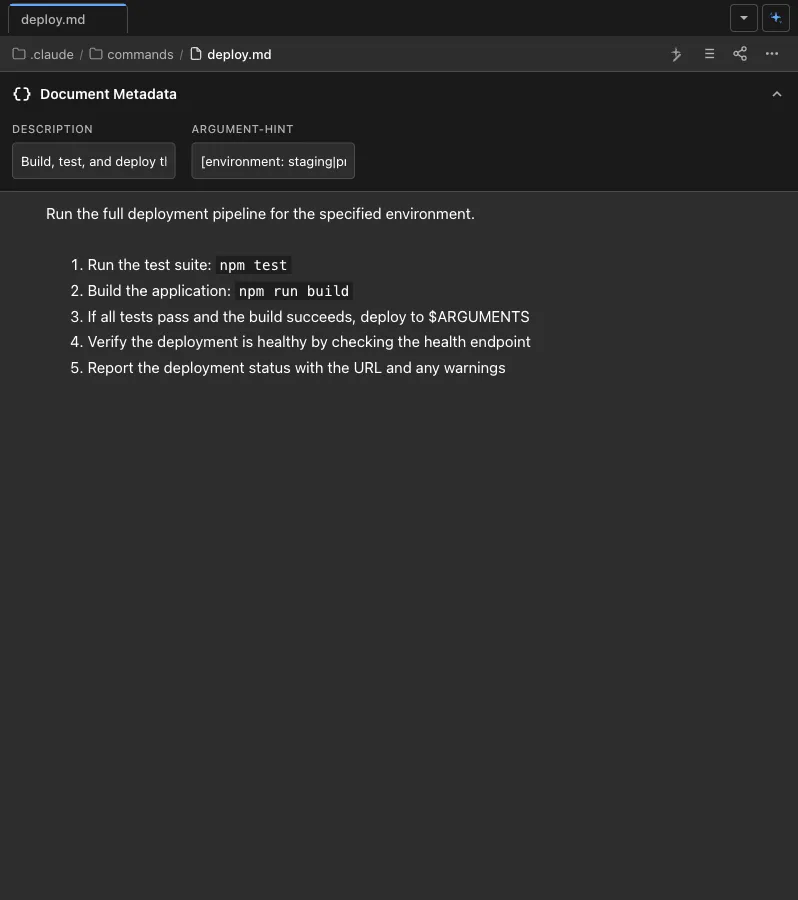Click the Argument-Hint input field
The width and height of the screenshot is (798, 900).
[273, 161]
